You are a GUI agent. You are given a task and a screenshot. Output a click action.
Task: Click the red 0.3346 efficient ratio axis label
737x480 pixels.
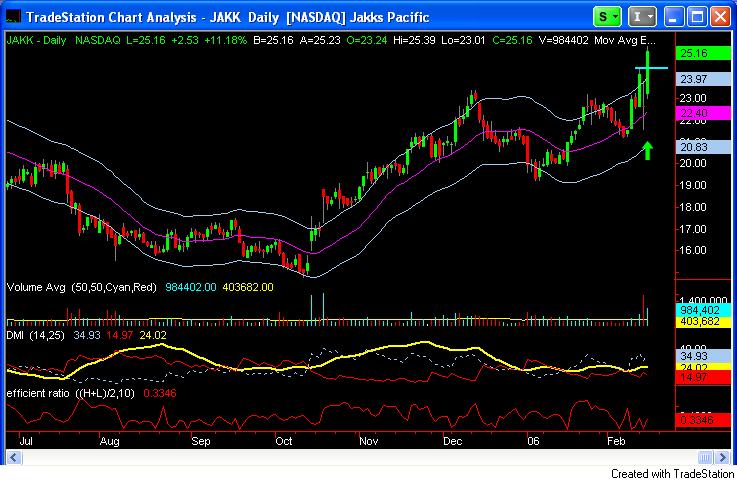point(703,420)
